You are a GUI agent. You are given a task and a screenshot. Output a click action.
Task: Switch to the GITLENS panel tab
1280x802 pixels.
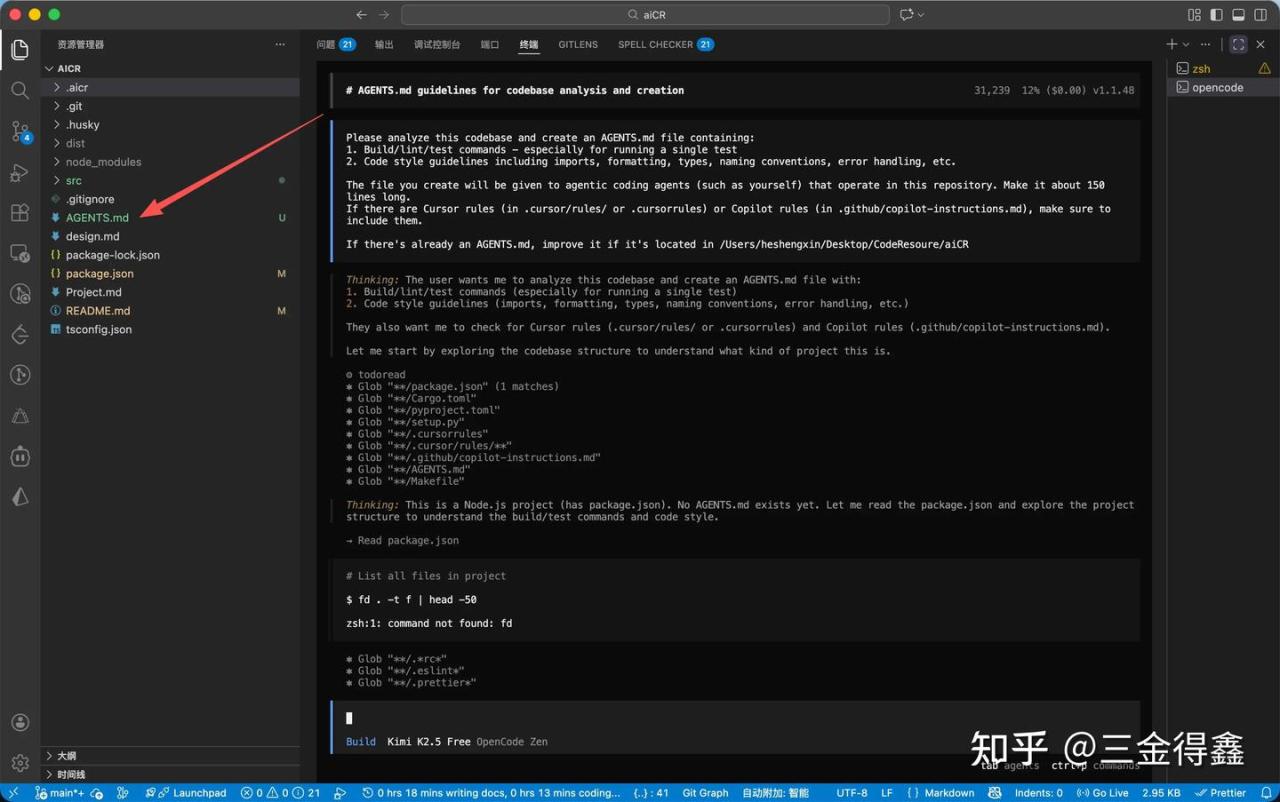(x=578, y=45)
